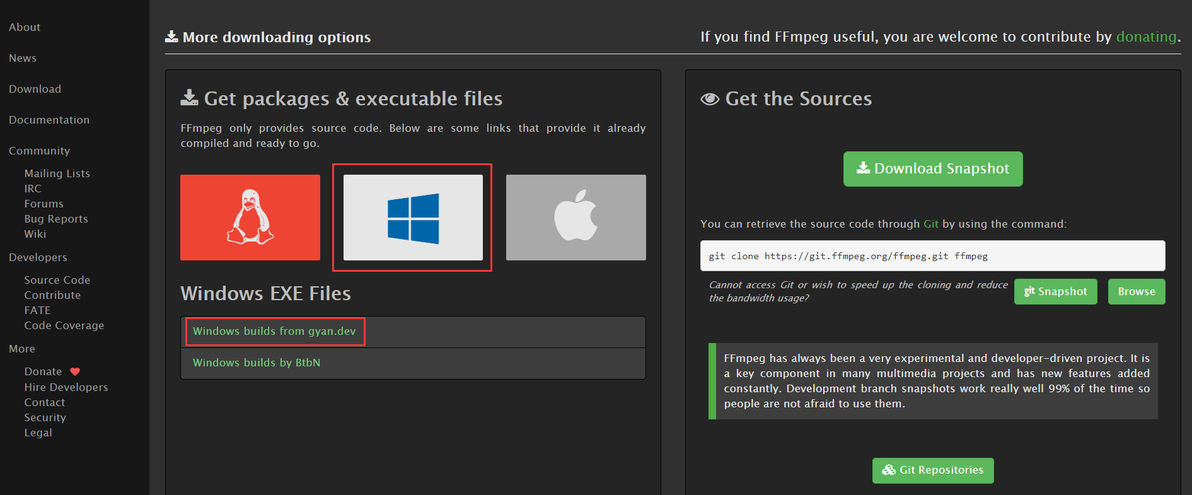Click the Browse button

click(x=1137, y=291)
